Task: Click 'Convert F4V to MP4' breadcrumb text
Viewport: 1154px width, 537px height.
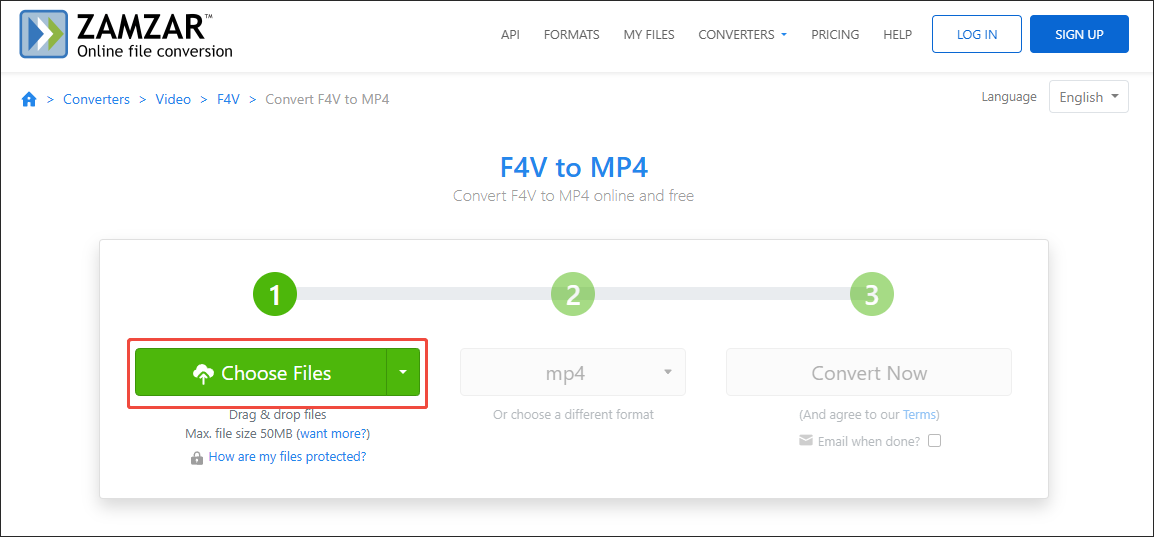Action: point(327,99)
